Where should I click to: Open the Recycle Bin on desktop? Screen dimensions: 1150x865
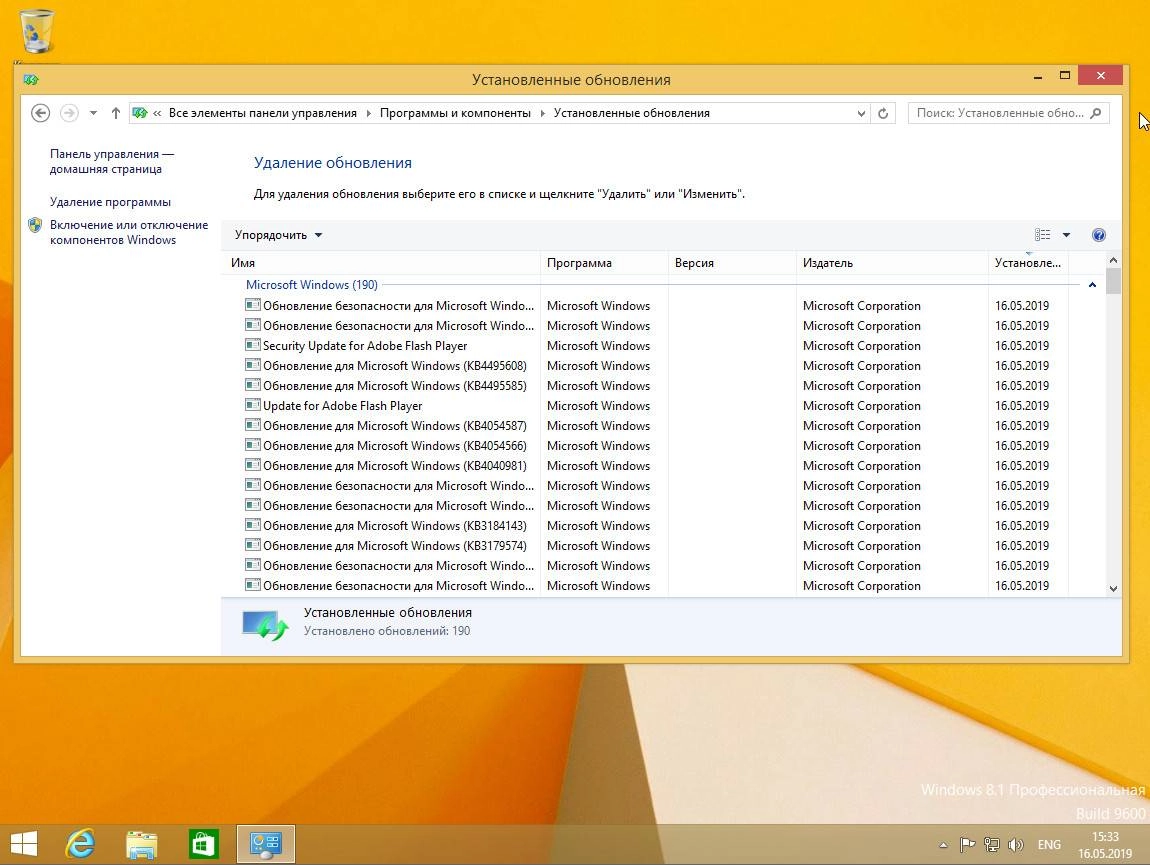[x=37, y=31]
